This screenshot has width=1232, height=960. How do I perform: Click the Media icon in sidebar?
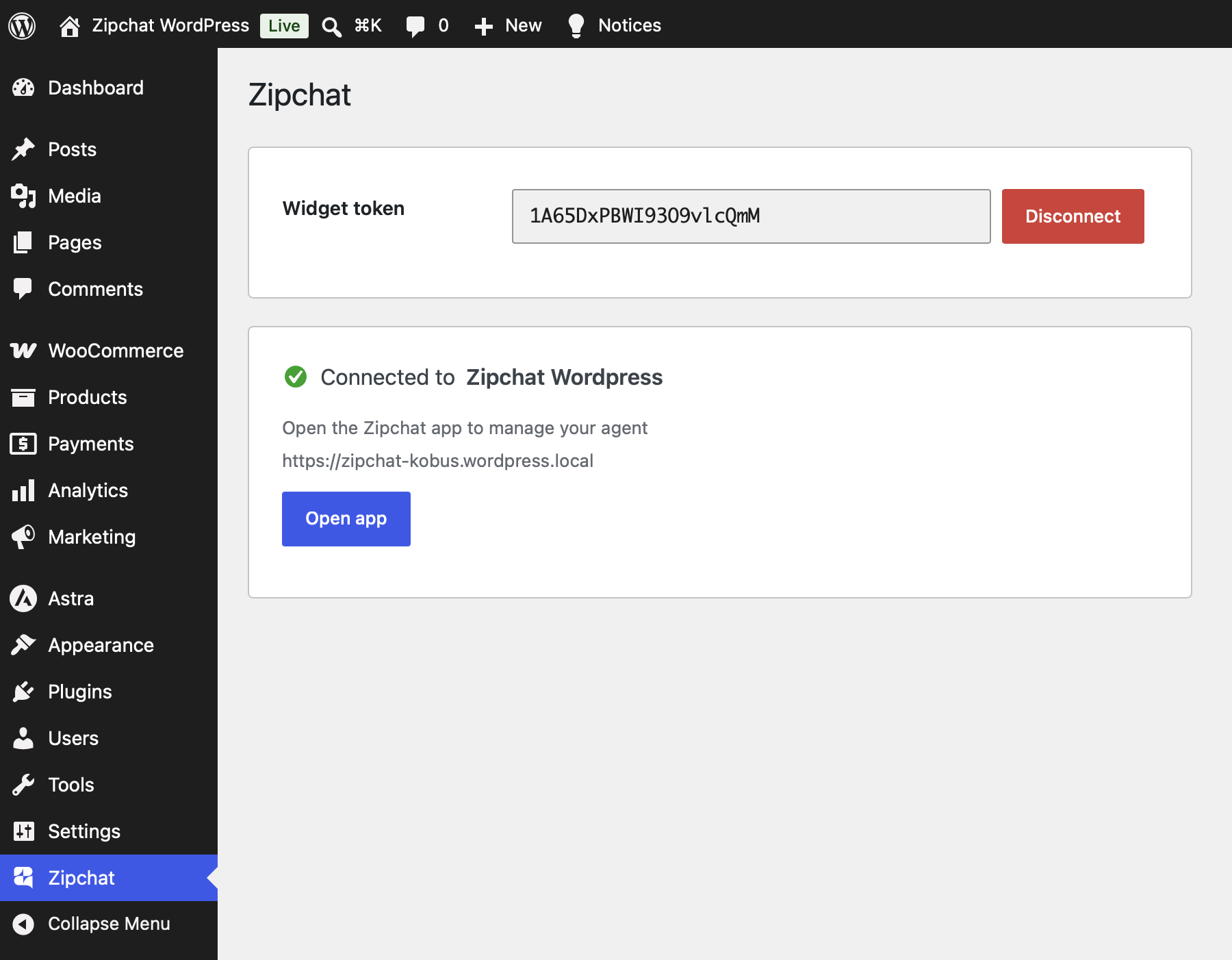pos(23,196)
